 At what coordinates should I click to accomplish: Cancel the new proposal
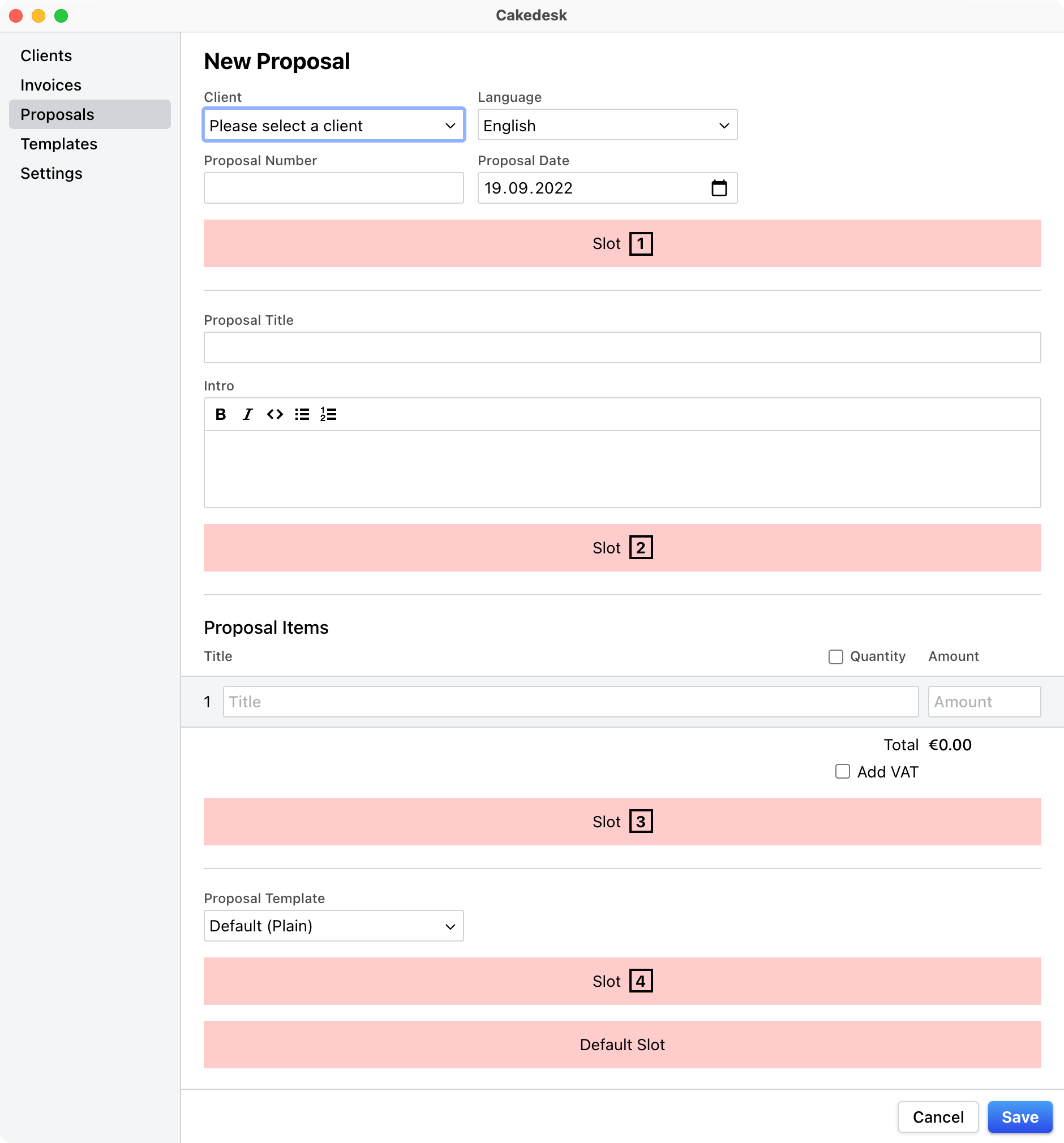click(937, 1116)
